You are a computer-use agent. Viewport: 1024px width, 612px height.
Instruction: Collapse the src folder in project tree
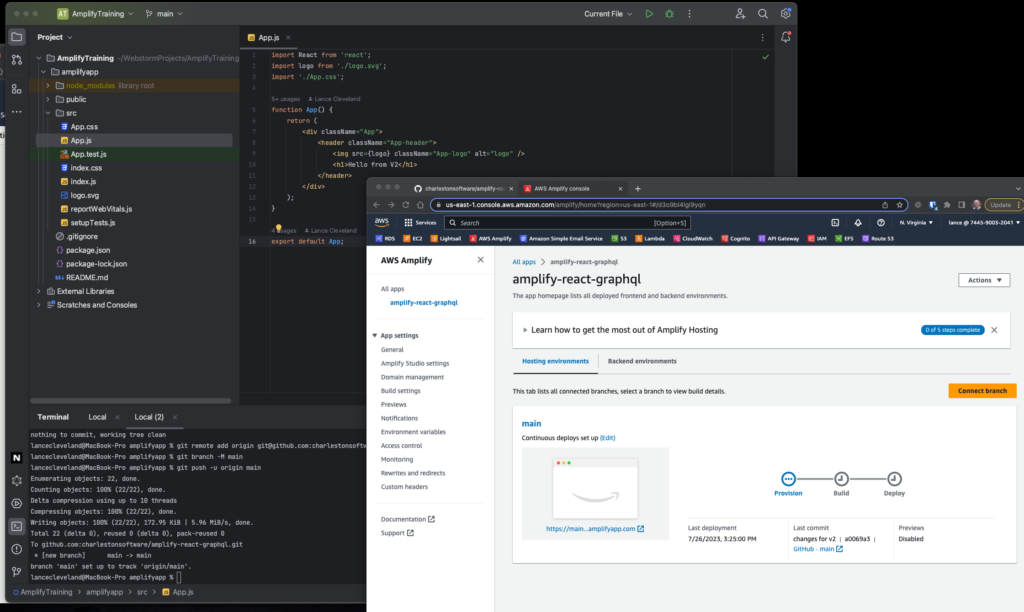[x=47, y=113]
